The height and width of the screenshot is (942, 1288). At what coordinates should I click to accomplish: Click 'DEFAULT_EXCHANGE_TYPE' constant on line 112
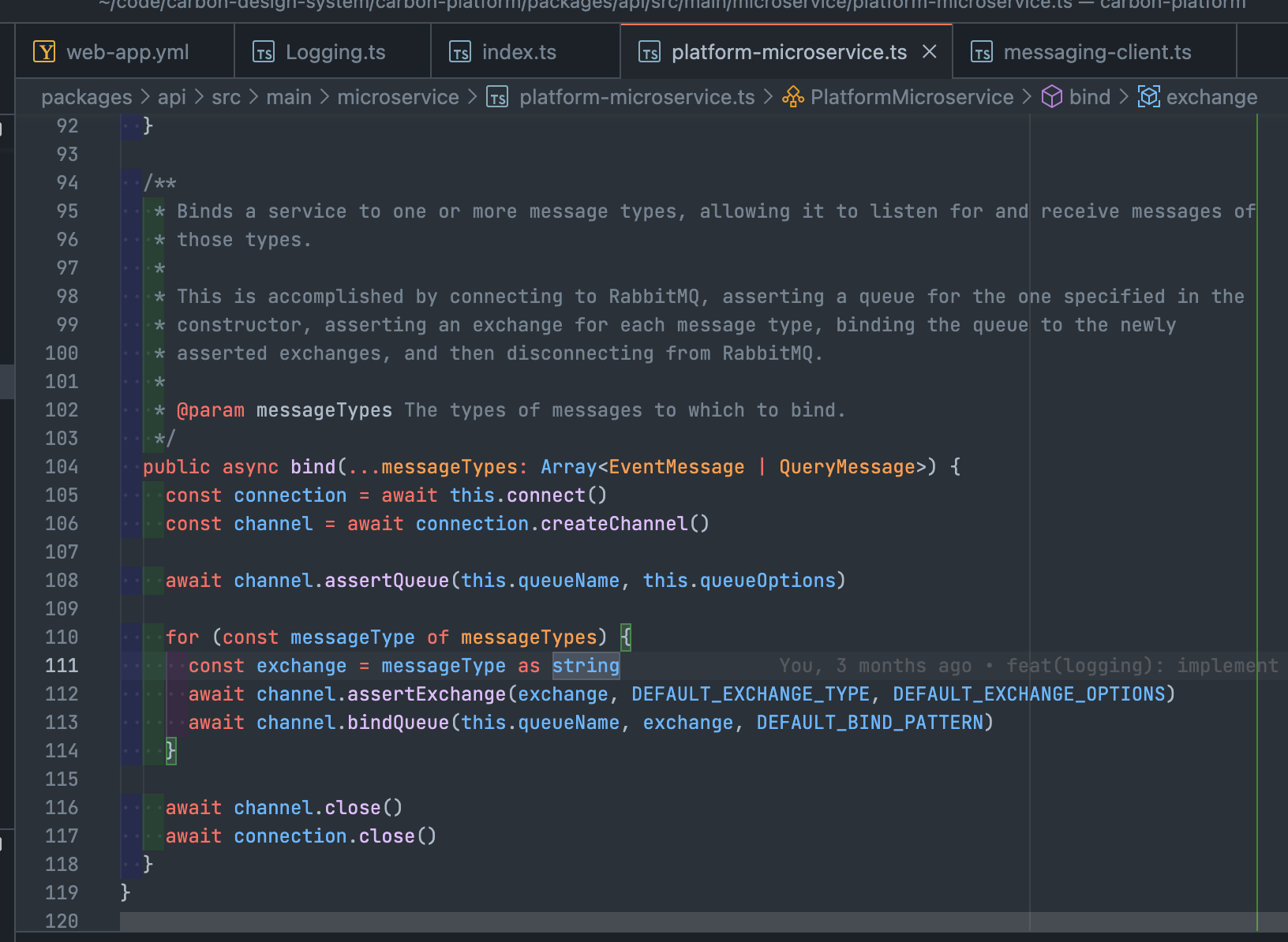pyautogui.click(x=751, y=694)
